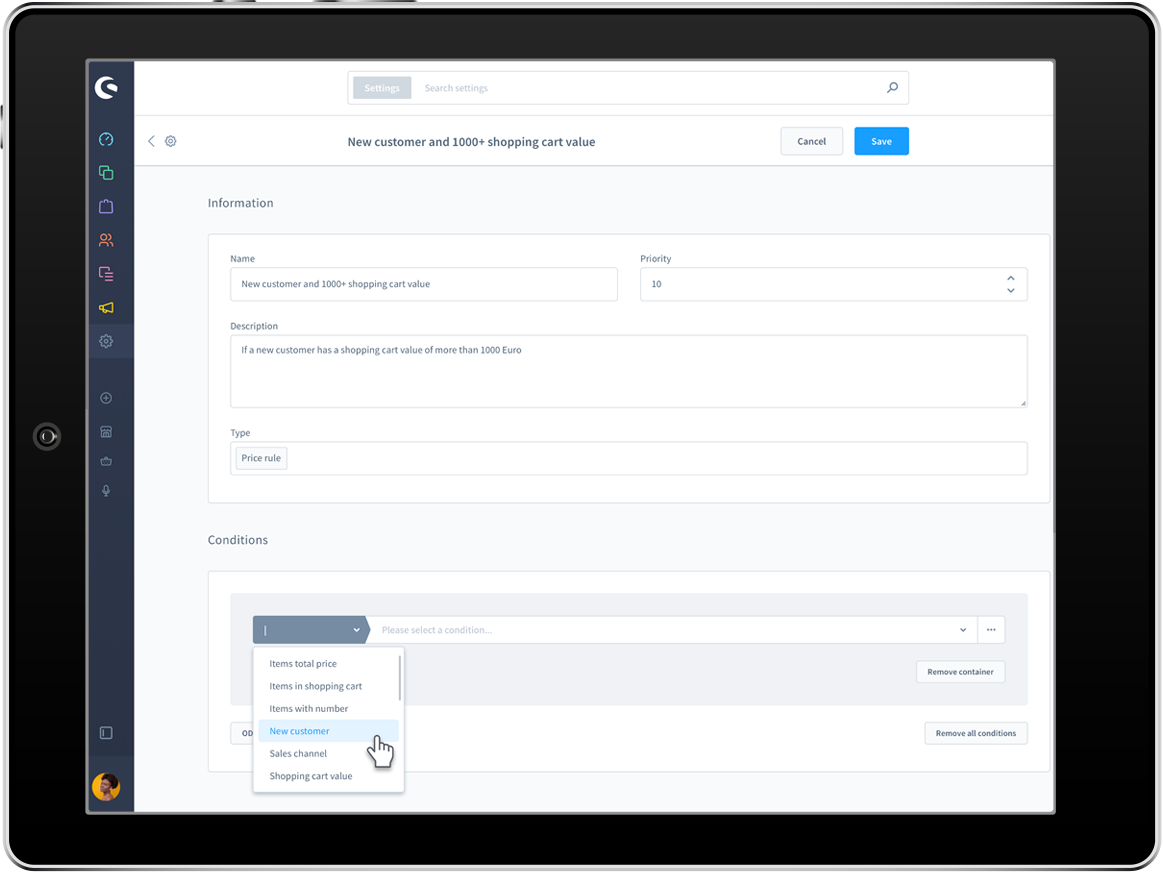Open the Settings gear in sidebar
Image resolution: width=1163 pixels, height=872 pixels.
[106, 341]
